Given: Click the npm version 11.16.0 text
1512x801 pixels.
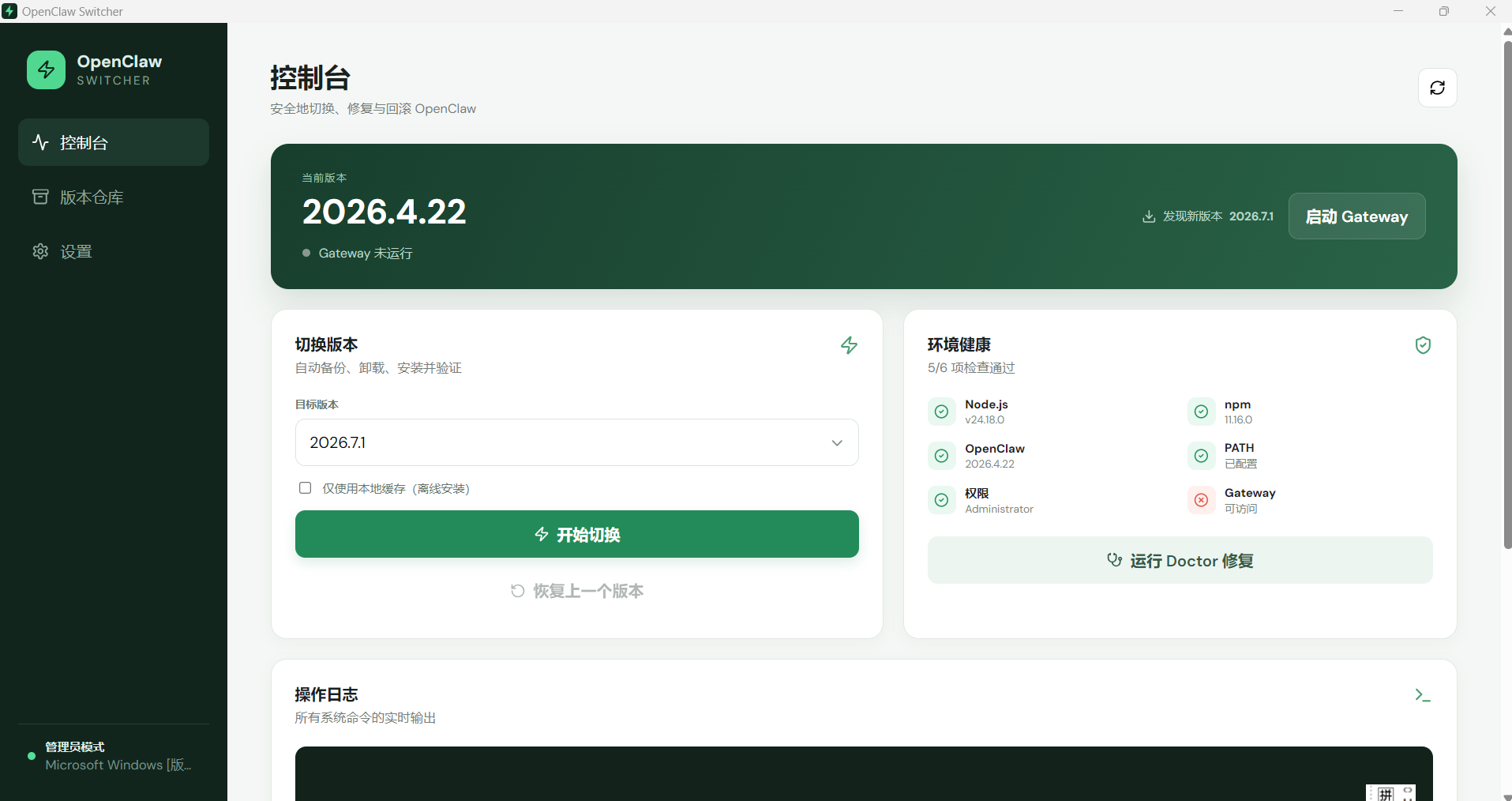Looking at the screenshot, I should [1238, 420].
